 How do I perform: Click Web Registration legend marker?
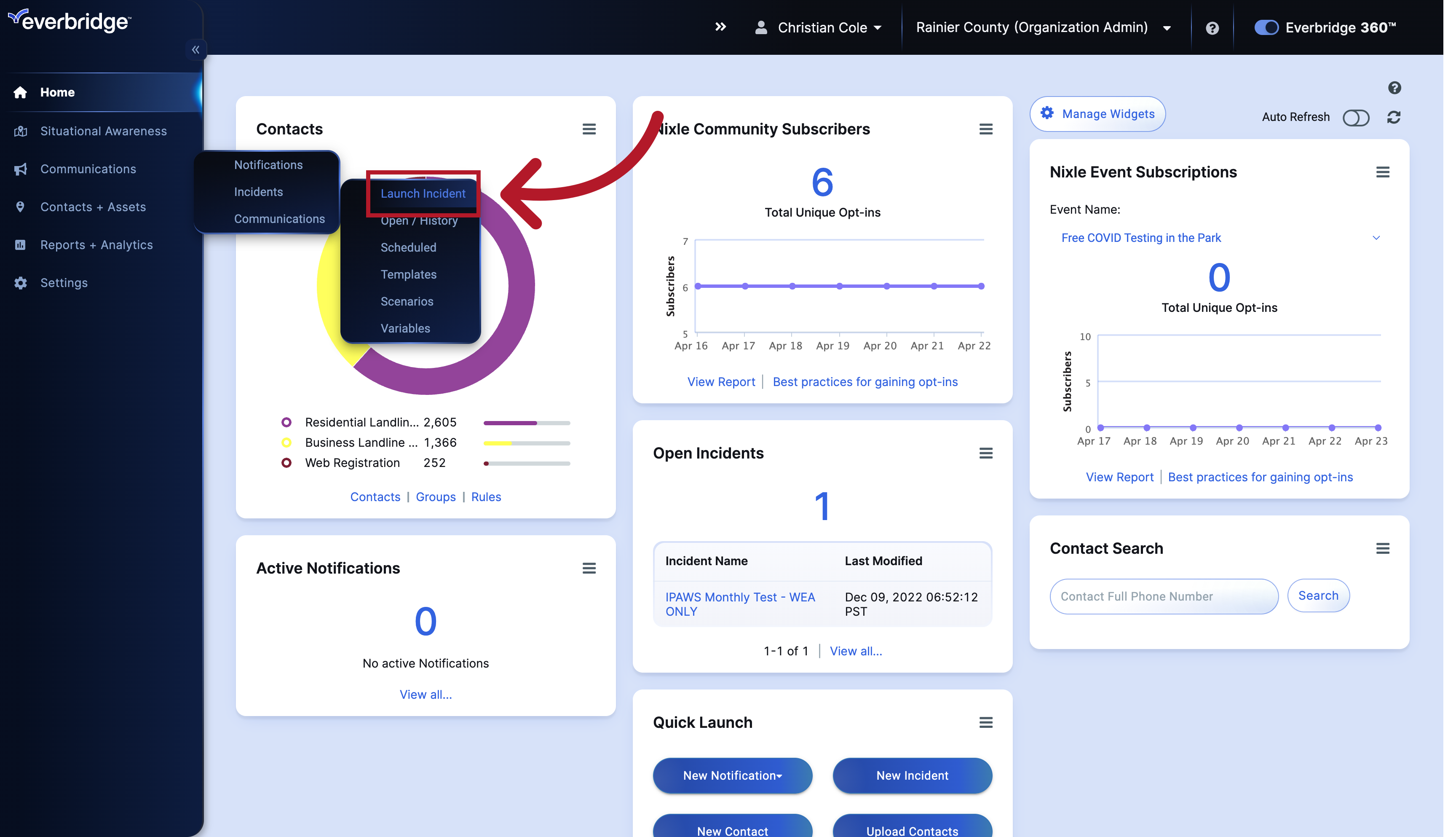pos(286,463)
